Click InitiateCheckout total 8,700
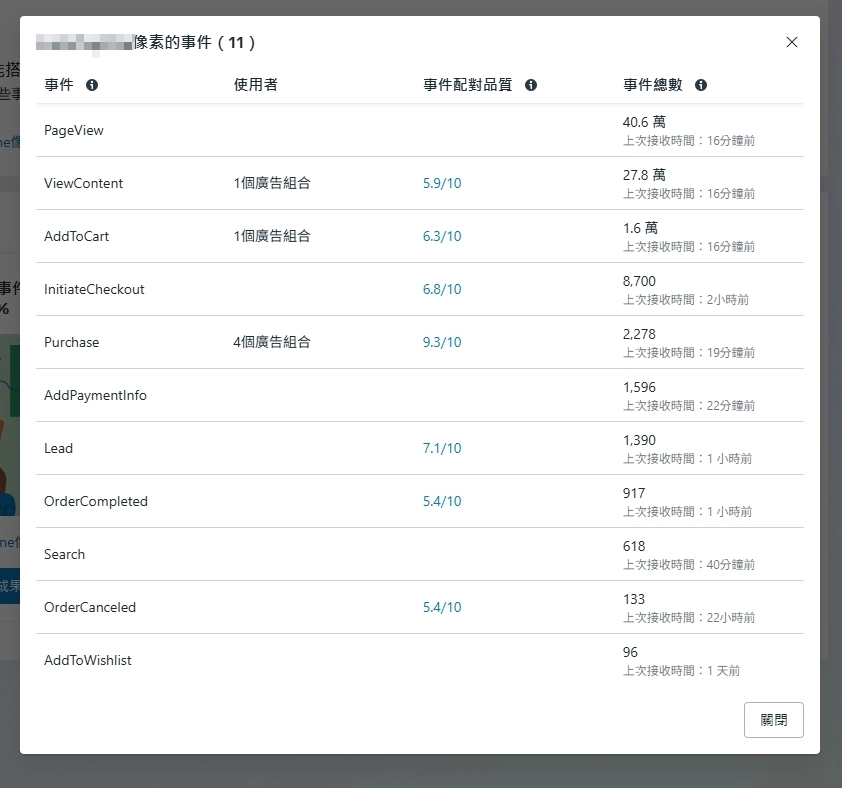 (x=639, y=281)
